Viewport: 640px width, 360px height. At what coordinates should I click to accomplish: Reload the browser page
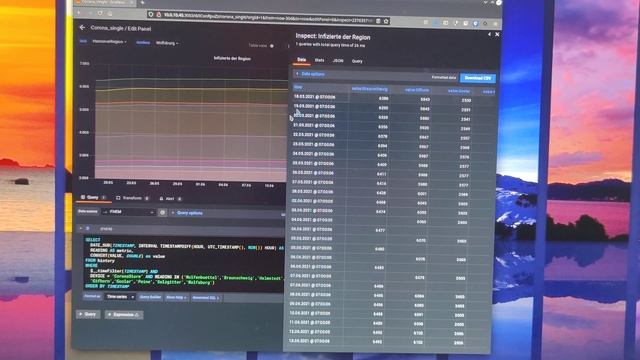(x=100, y=13)
